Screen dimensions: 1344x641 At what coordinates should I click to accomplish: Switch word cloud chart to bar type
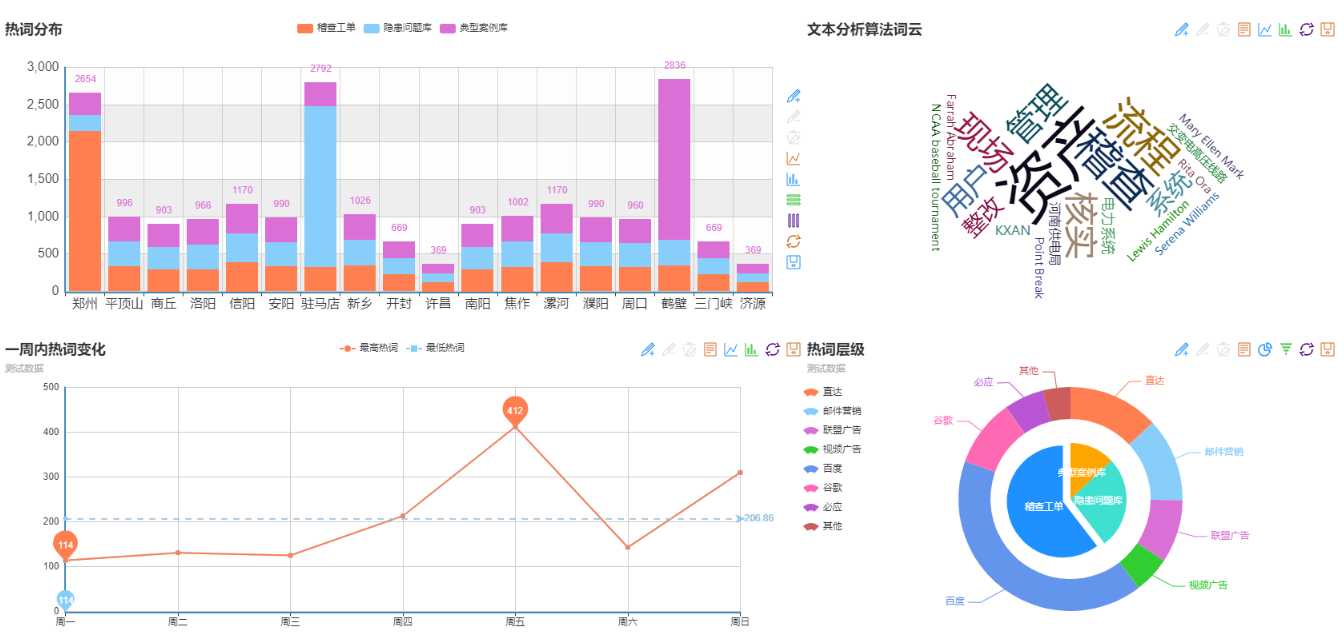click(x=1285, y=29)
